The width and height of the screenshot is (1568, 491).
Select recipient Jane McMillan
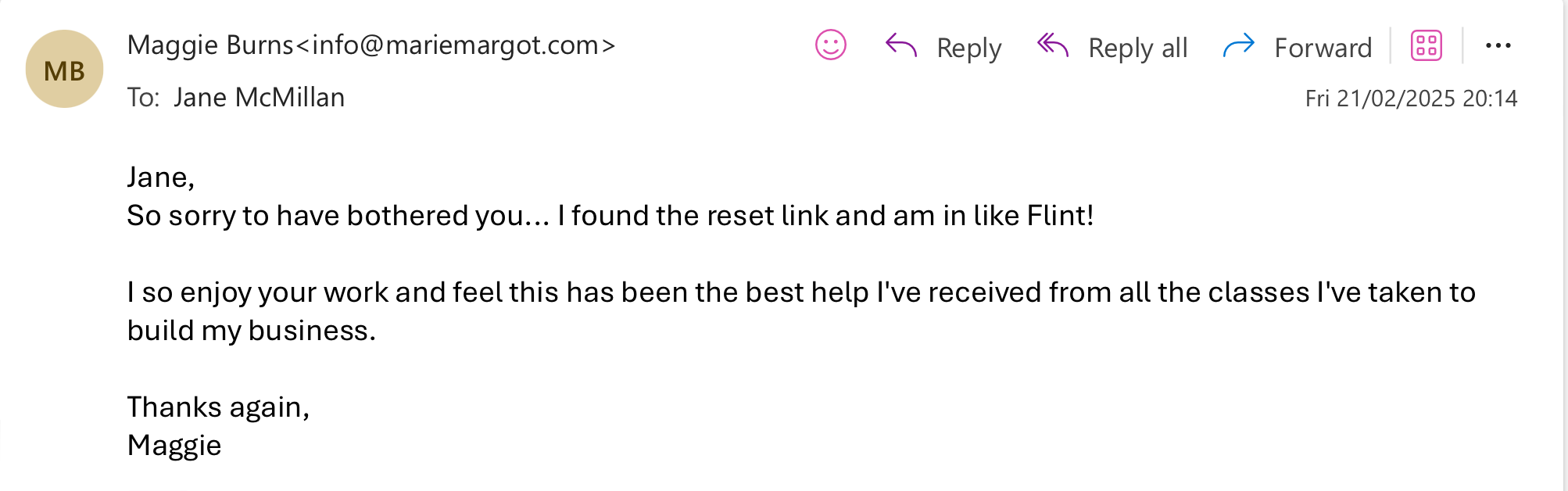pyautogui.click(x=259, y=98)
